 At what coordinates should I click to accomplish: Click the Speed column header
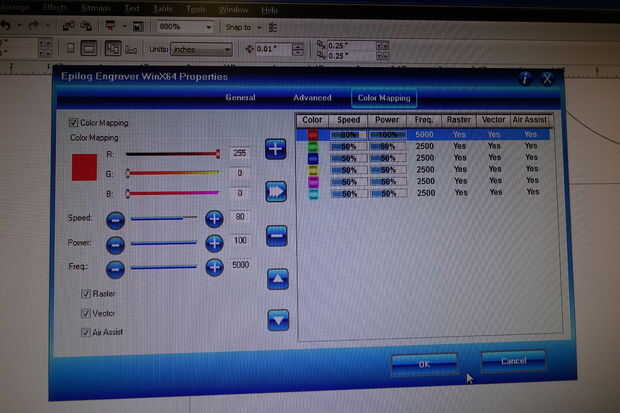pyautogui.click(x=348, y=120)
